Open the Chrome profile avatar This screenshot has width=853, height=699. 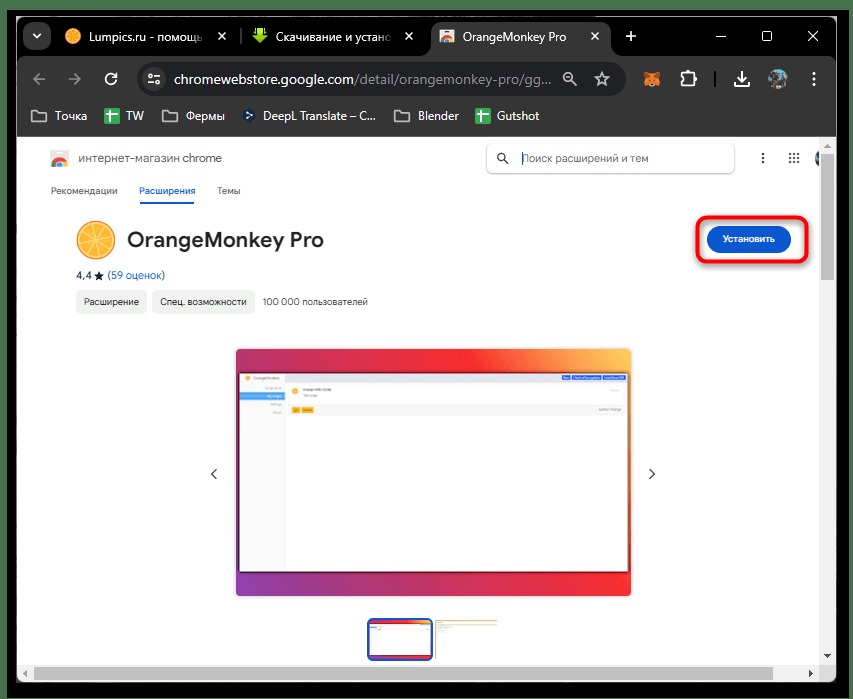(778, 79)
